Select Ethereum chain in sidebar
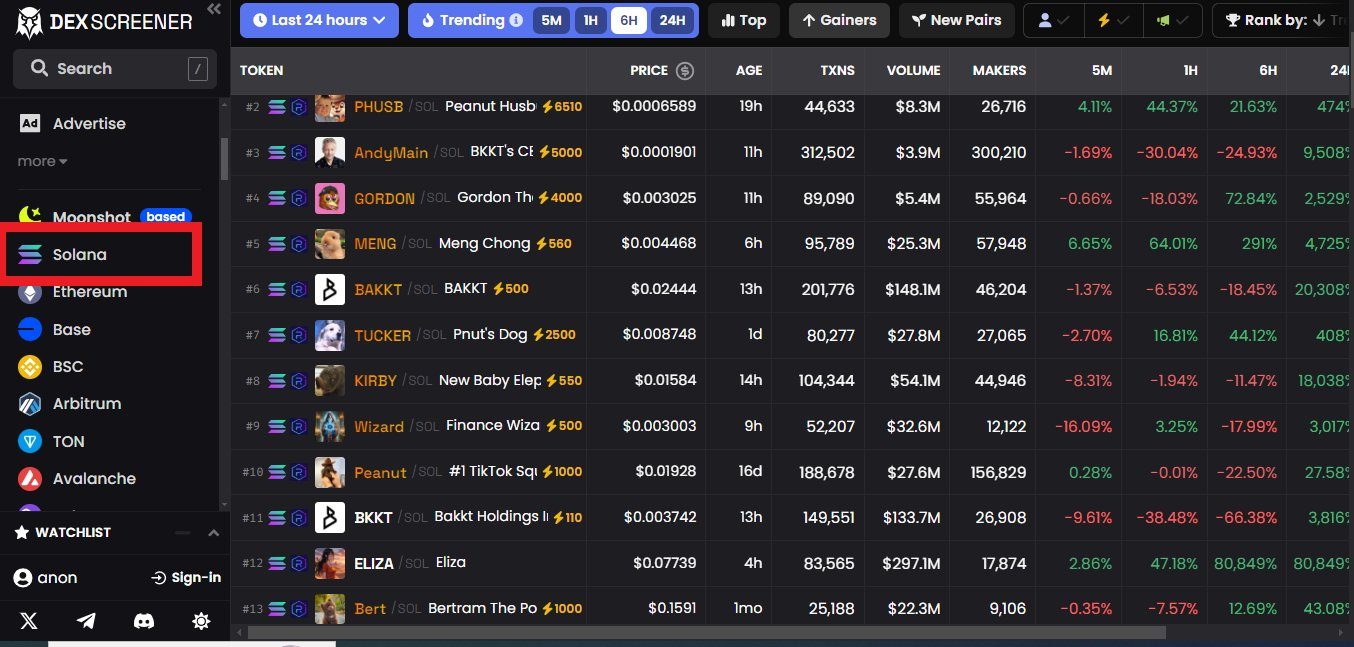The height and width of the screenshot is (647, 1354). point(73,292)
